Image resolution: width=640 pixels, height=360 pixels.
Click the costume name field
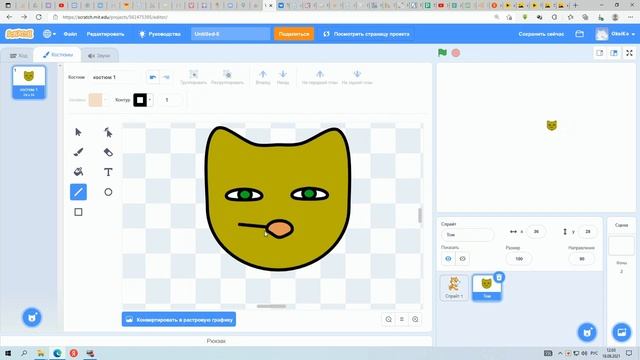[114, 77]
